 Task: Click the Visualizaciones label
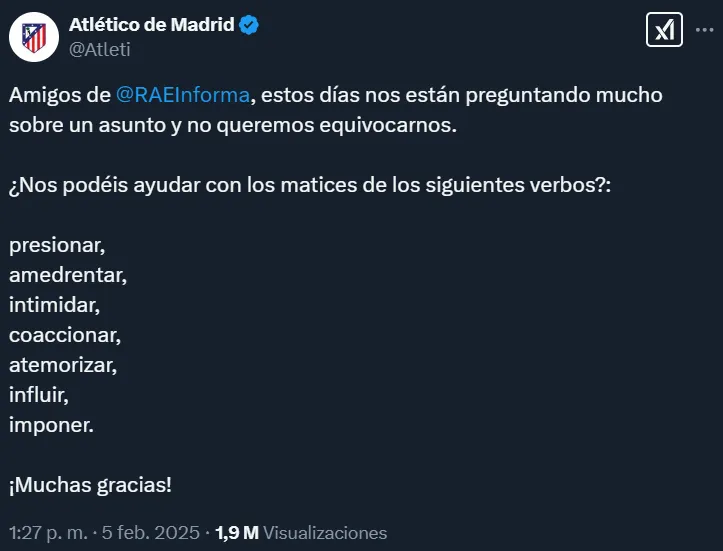325,532
